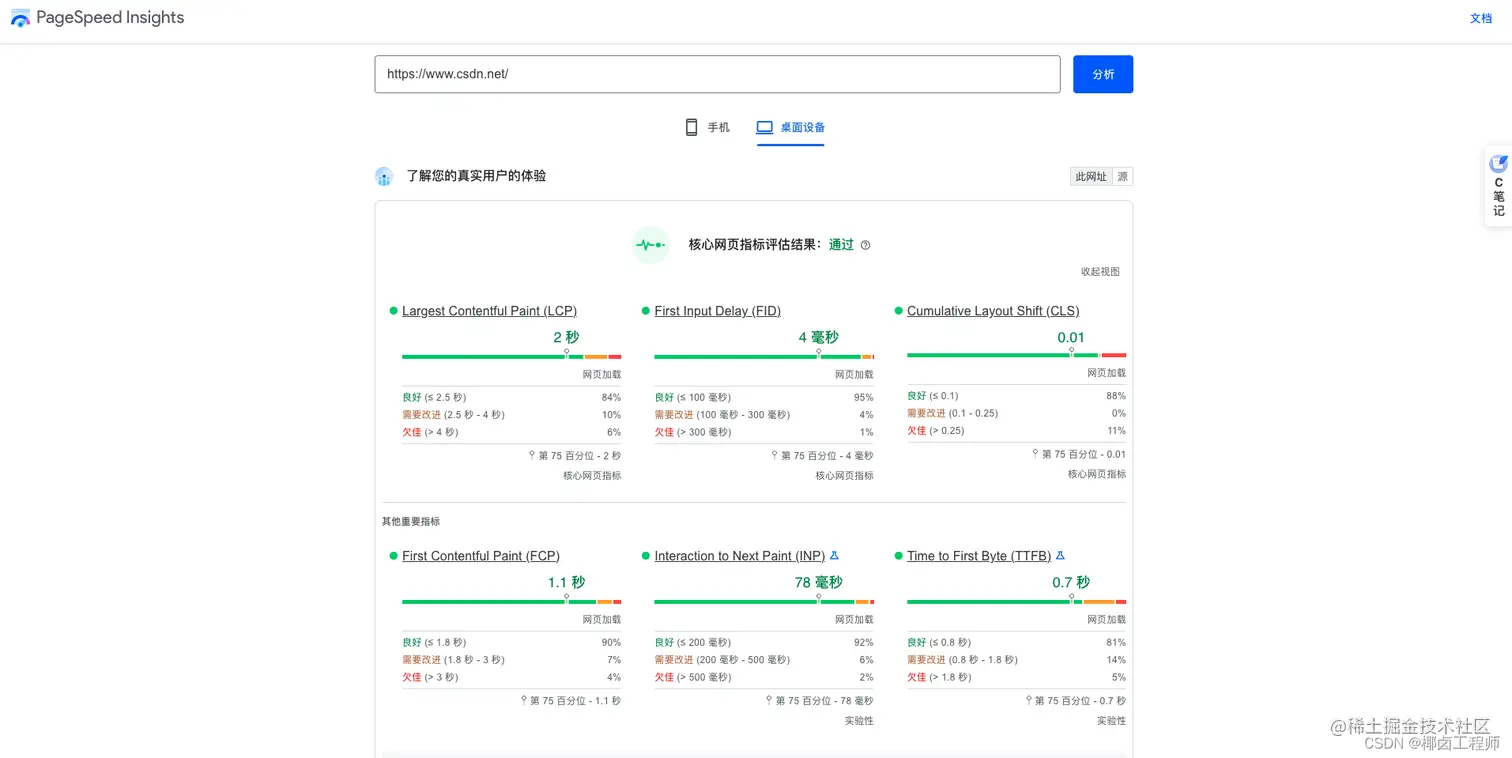Click the CLS distribution bar
Image resolution: width=1512 pixels, height=758 pixels.
pos(1016,355)
